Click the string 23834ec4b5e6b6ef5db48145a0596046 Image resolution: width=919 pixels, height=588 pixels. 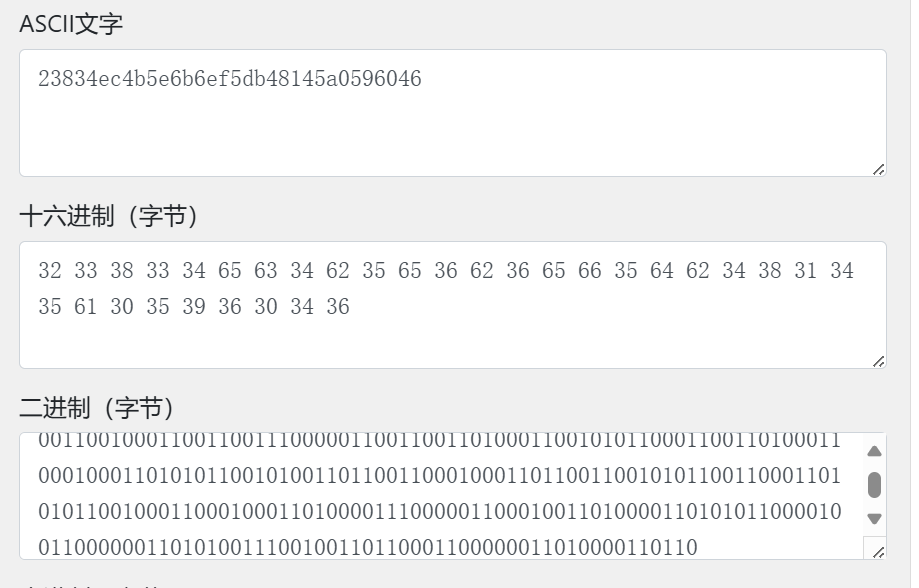point(230,79)
